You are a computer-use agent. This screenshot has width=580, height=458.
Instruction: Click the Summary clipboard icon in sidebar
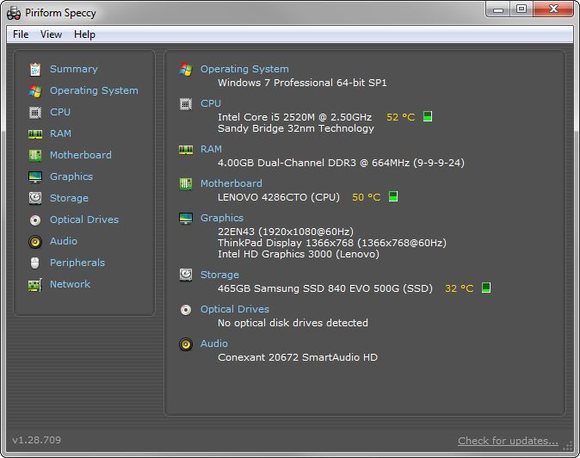click(35, 69)
